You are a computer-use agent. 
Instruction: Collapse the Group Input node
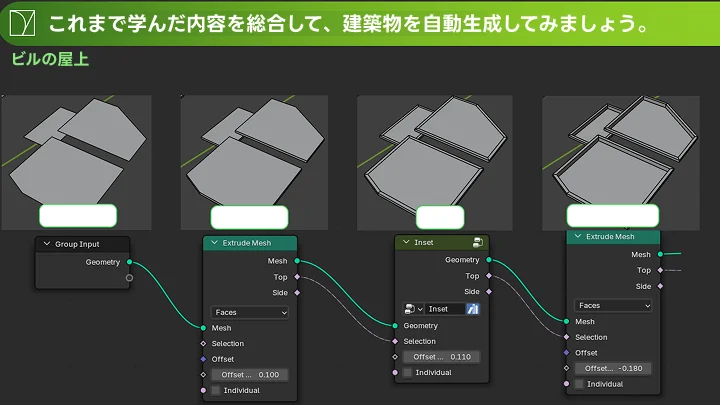point(47,244)
